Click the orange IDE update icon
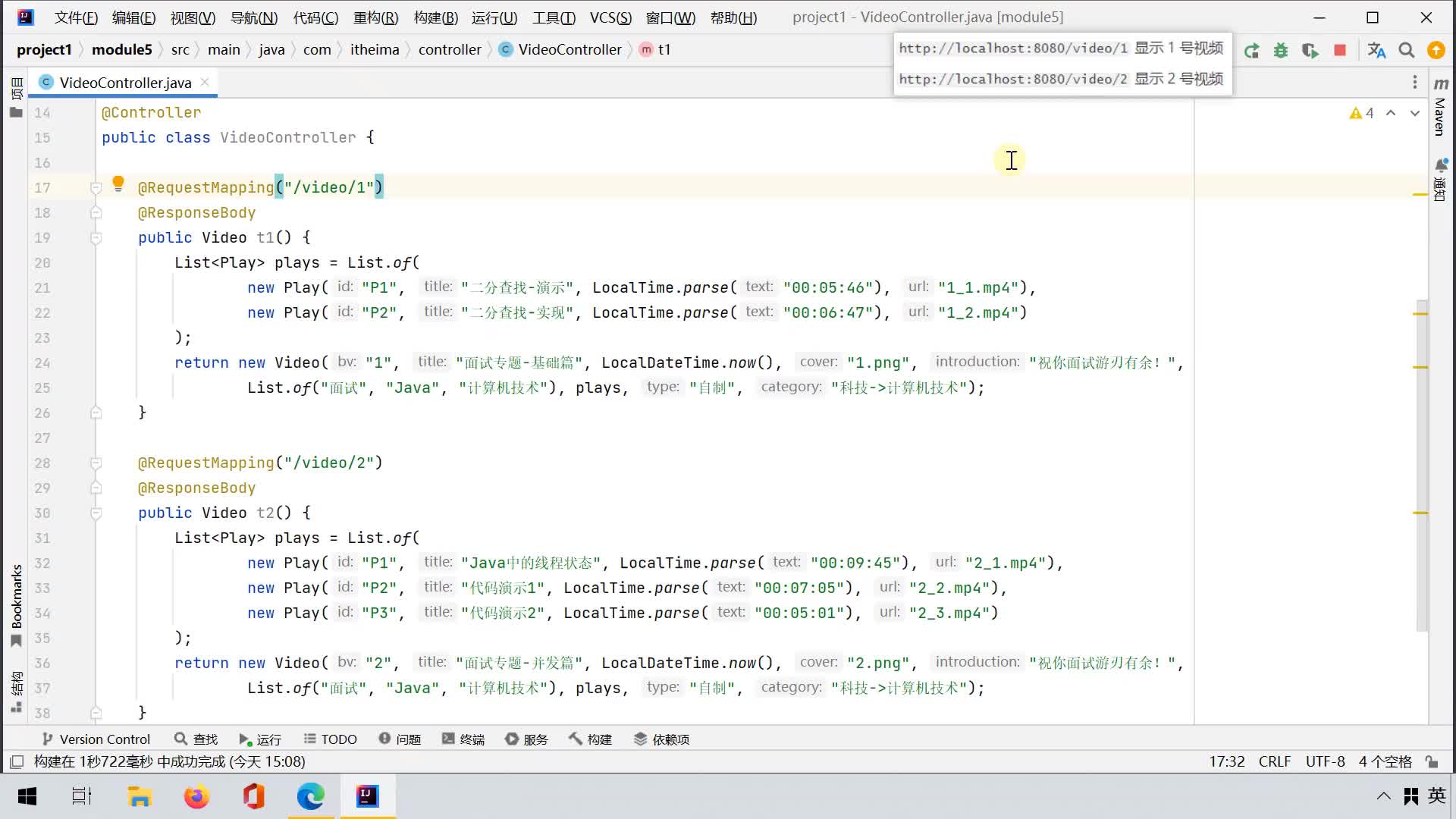Image resolution: width=1456 pixels, height=819 pixels. [1436, 50]
